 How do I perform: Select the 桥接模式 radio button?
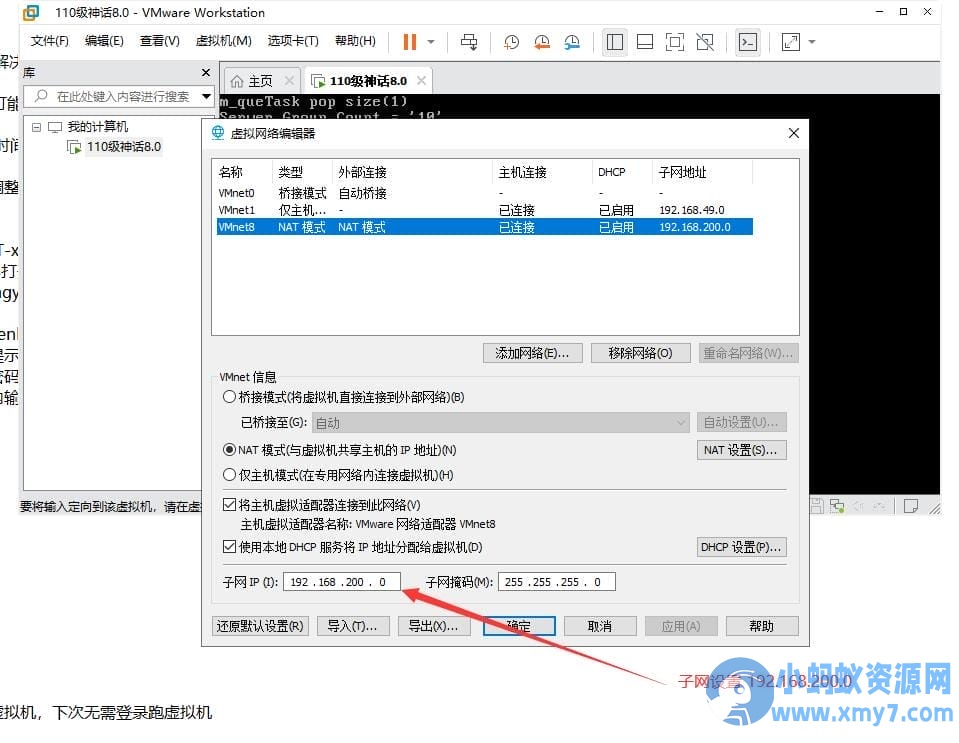tap(229, 397)
